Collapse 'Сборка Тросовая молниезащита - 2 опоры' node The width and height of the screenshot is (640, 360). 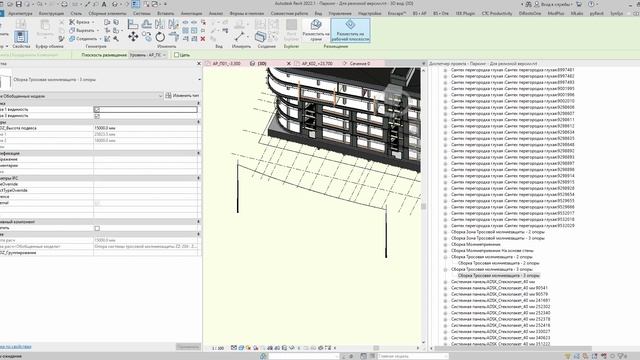tap(445, 257)
